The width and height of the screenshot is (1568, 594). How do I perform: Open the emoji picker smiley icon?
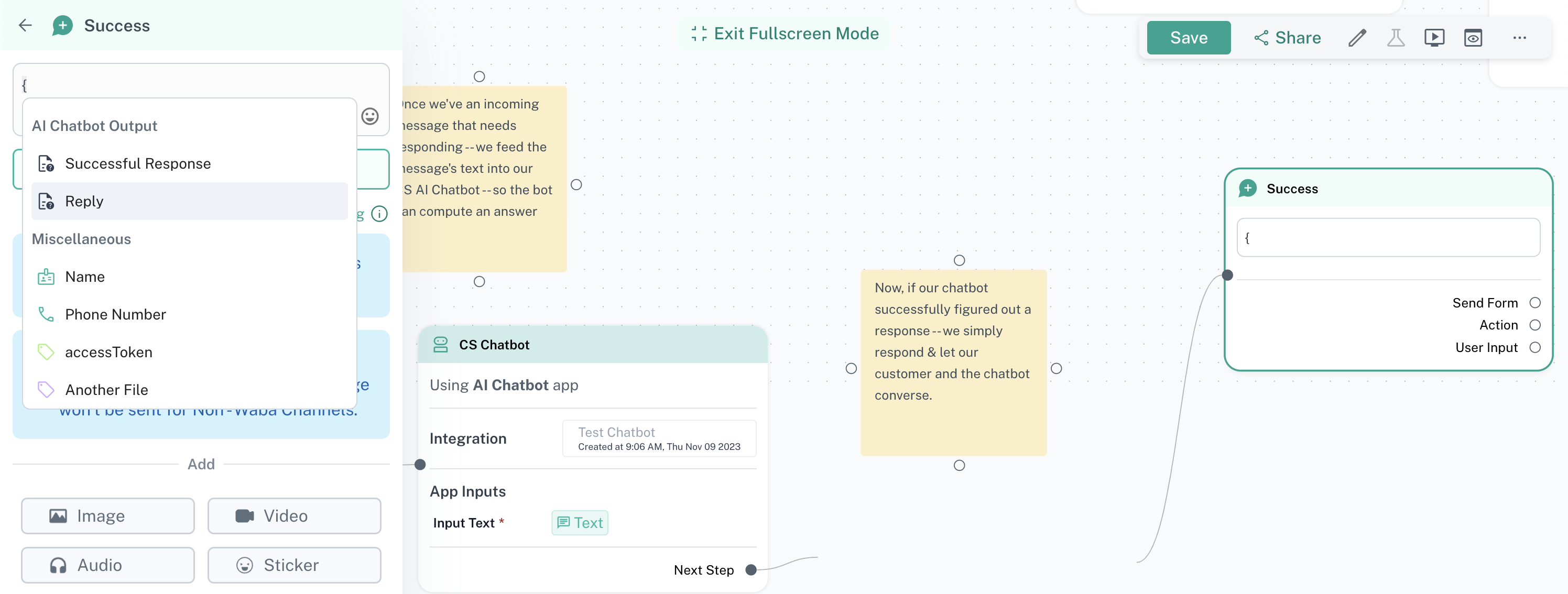click(x=370, y=116)
